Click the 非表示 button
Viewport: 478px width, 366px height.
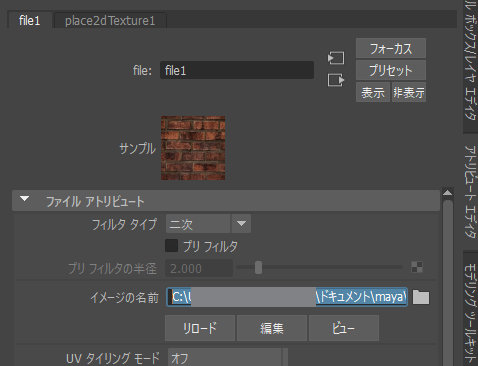(409, 92)
